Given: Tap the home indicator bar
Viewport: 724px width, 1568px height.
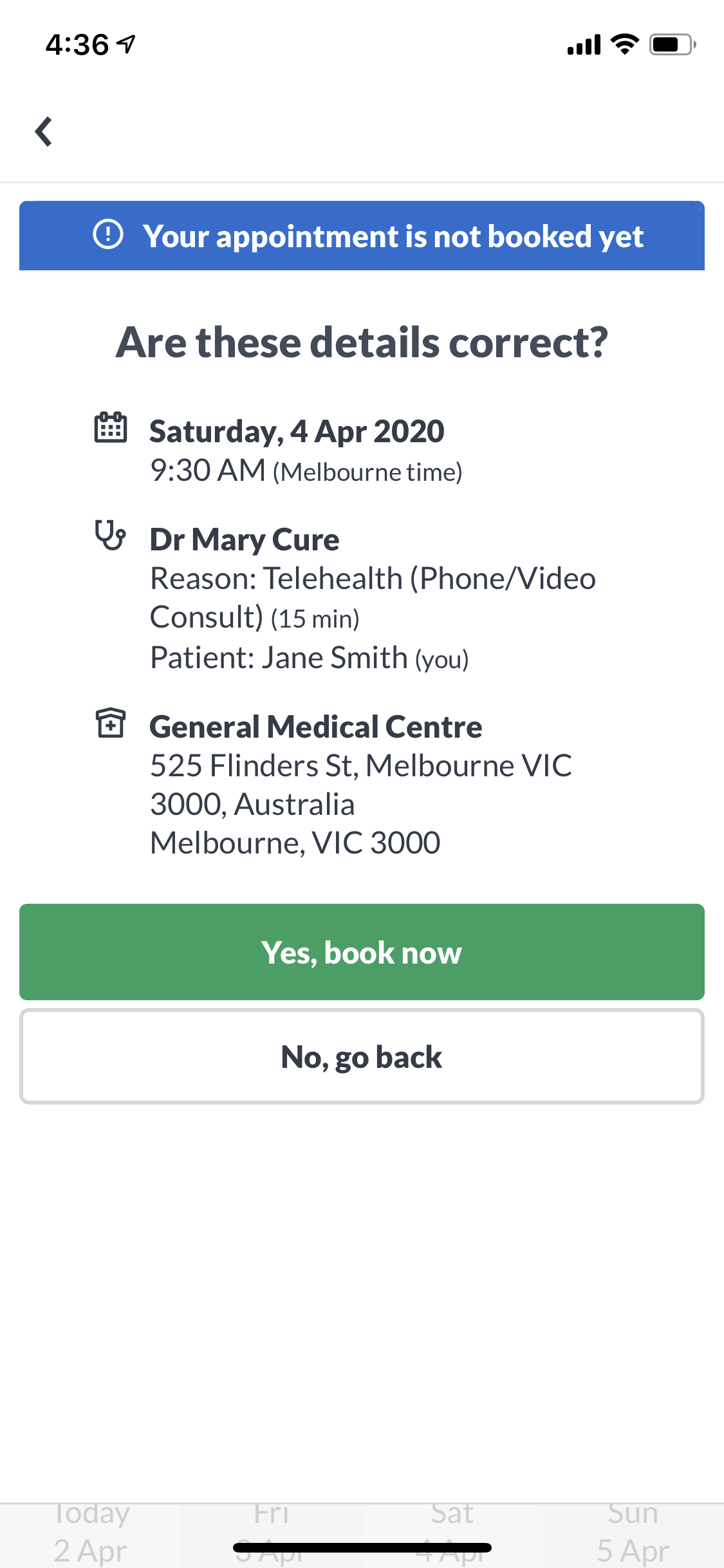Looking at the screenshot, I should [x=362, y=1547].
